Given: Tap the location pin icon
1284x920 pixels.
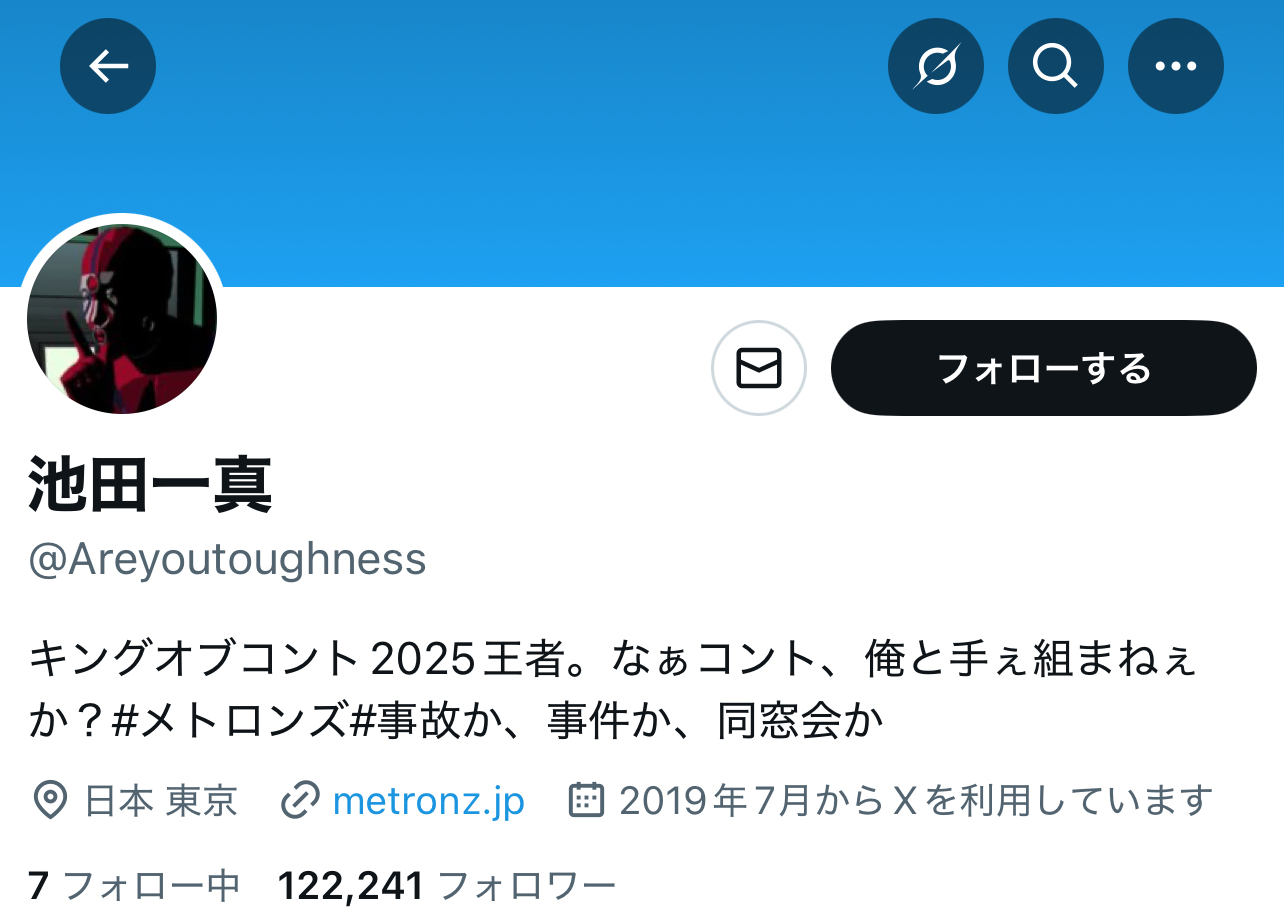Looking at the screenshot, I should (50, 800).
